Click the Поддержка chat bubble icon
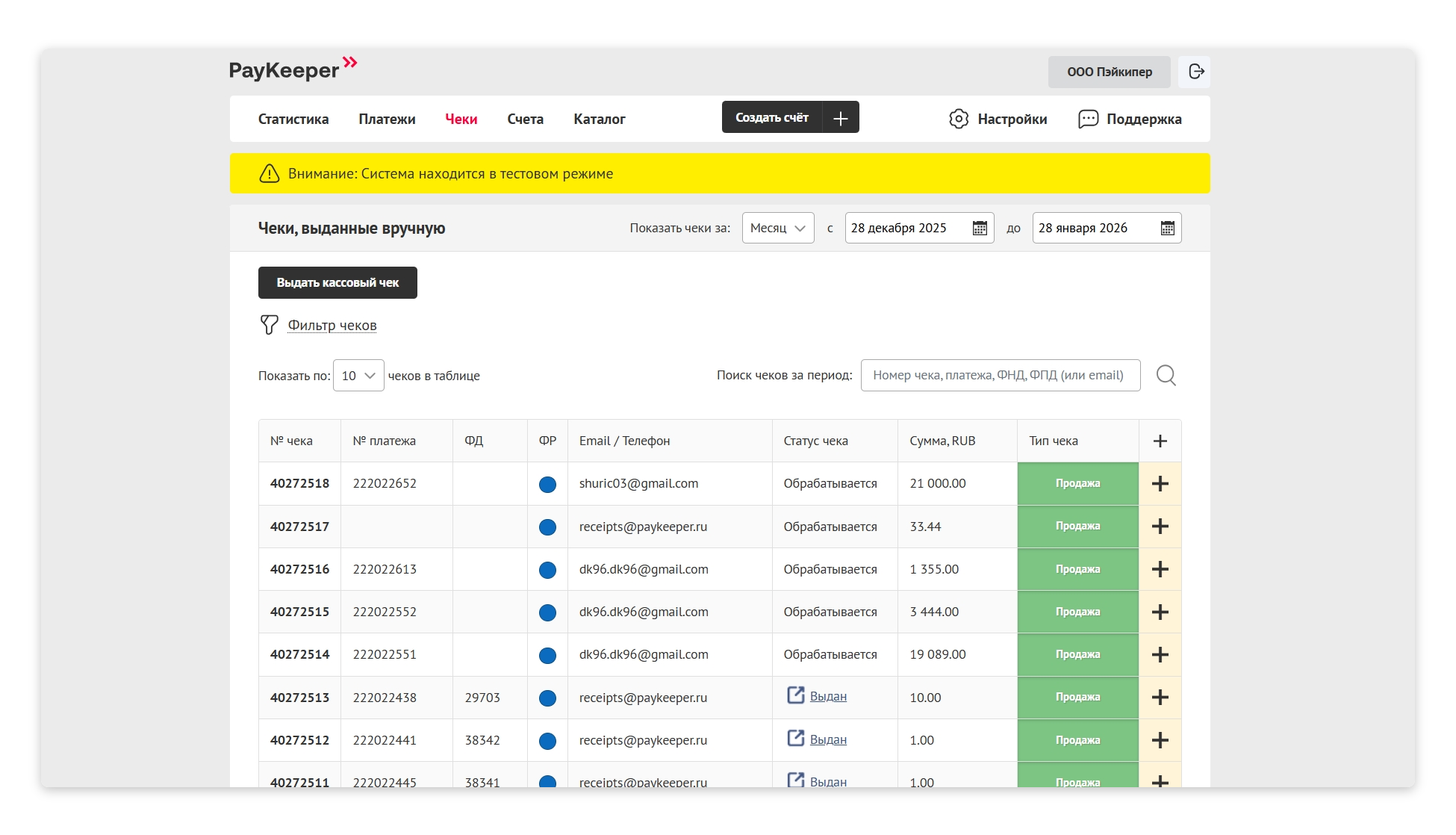Image resolution: width=1456 pixels, height=835 pixels. pos(1088,119)
